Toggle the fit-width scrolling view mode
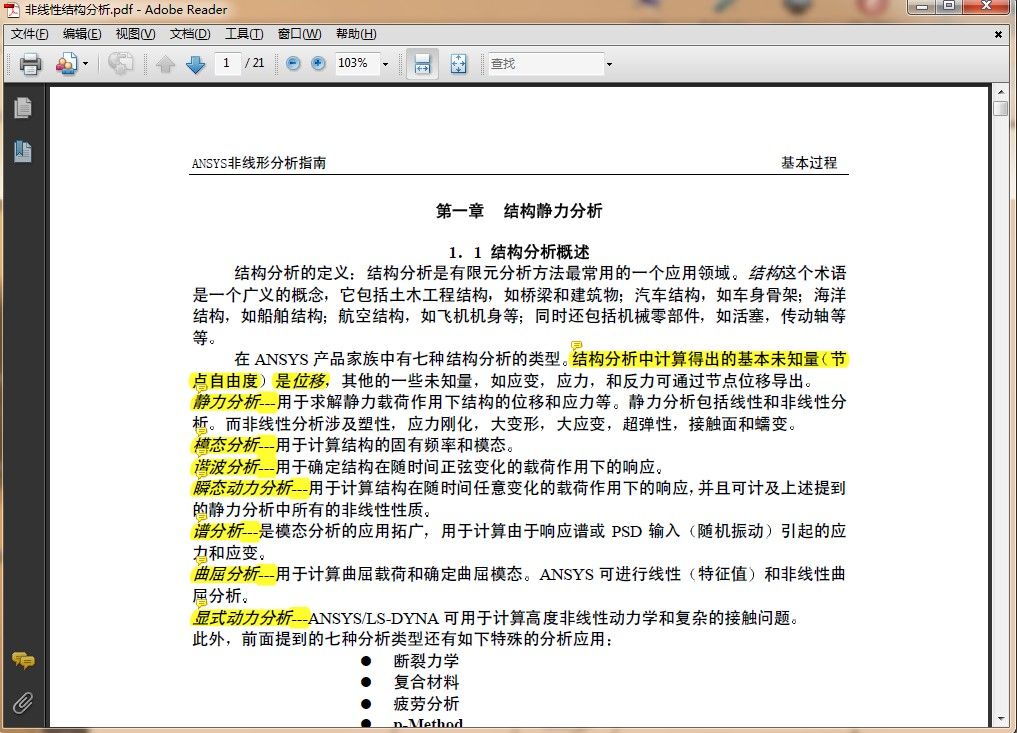 422,64
